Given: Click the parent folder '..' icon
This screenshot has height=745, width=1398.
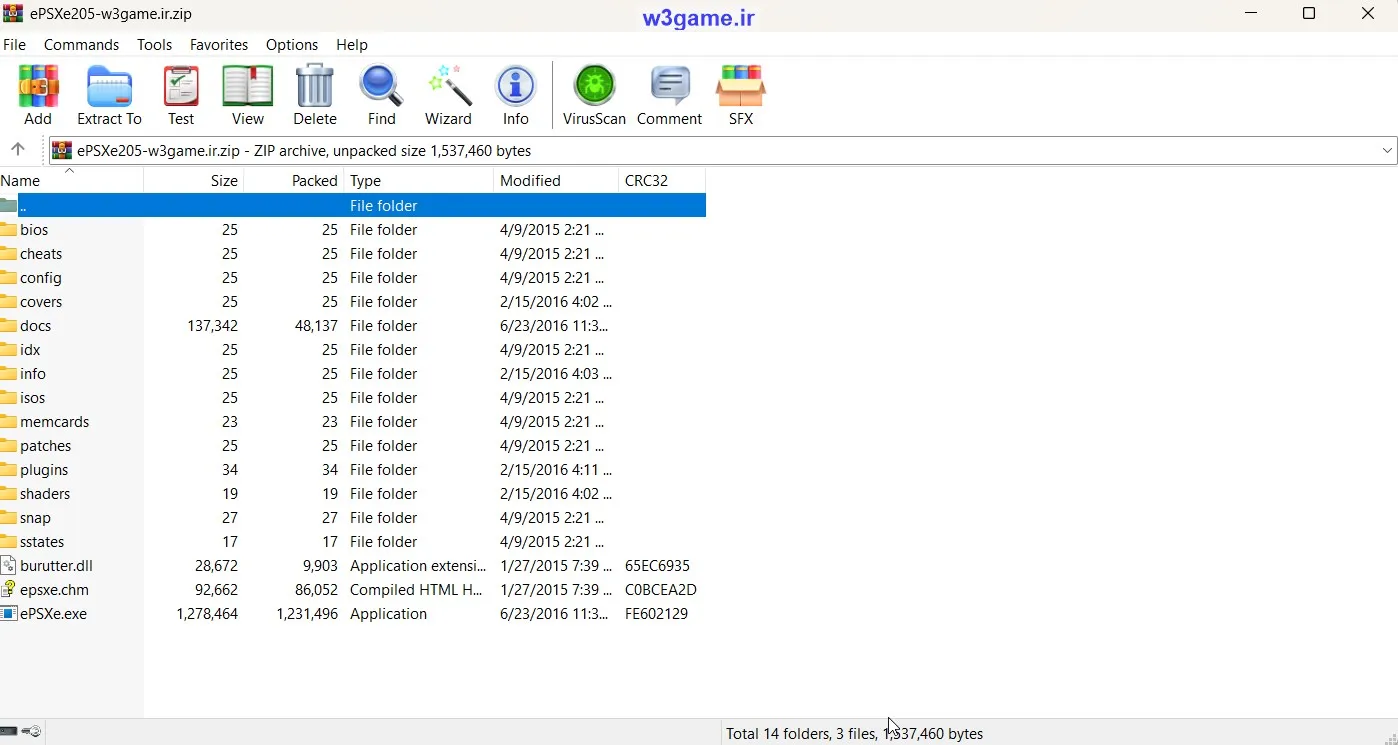Looking at the screenshot, I should [8, 205].
